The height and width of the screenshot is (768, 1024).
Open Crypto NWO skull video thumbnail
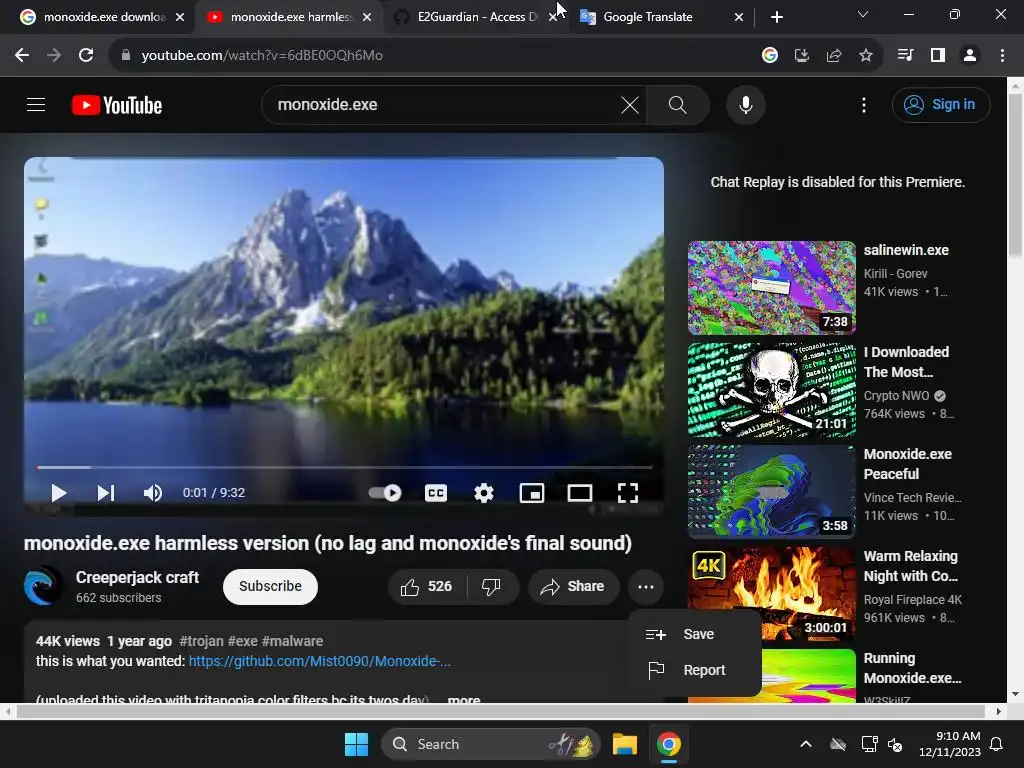click(x=771, y=389)
